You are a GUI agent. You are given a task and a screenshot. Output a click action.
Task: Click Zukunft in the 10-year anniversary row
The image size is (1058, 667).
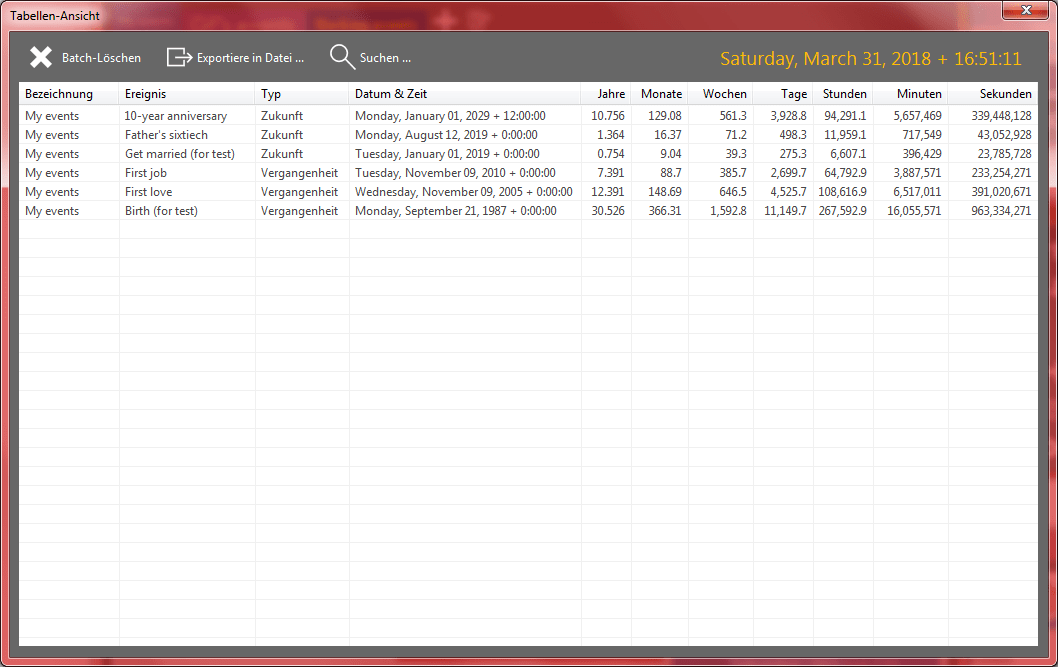[282, 116]
